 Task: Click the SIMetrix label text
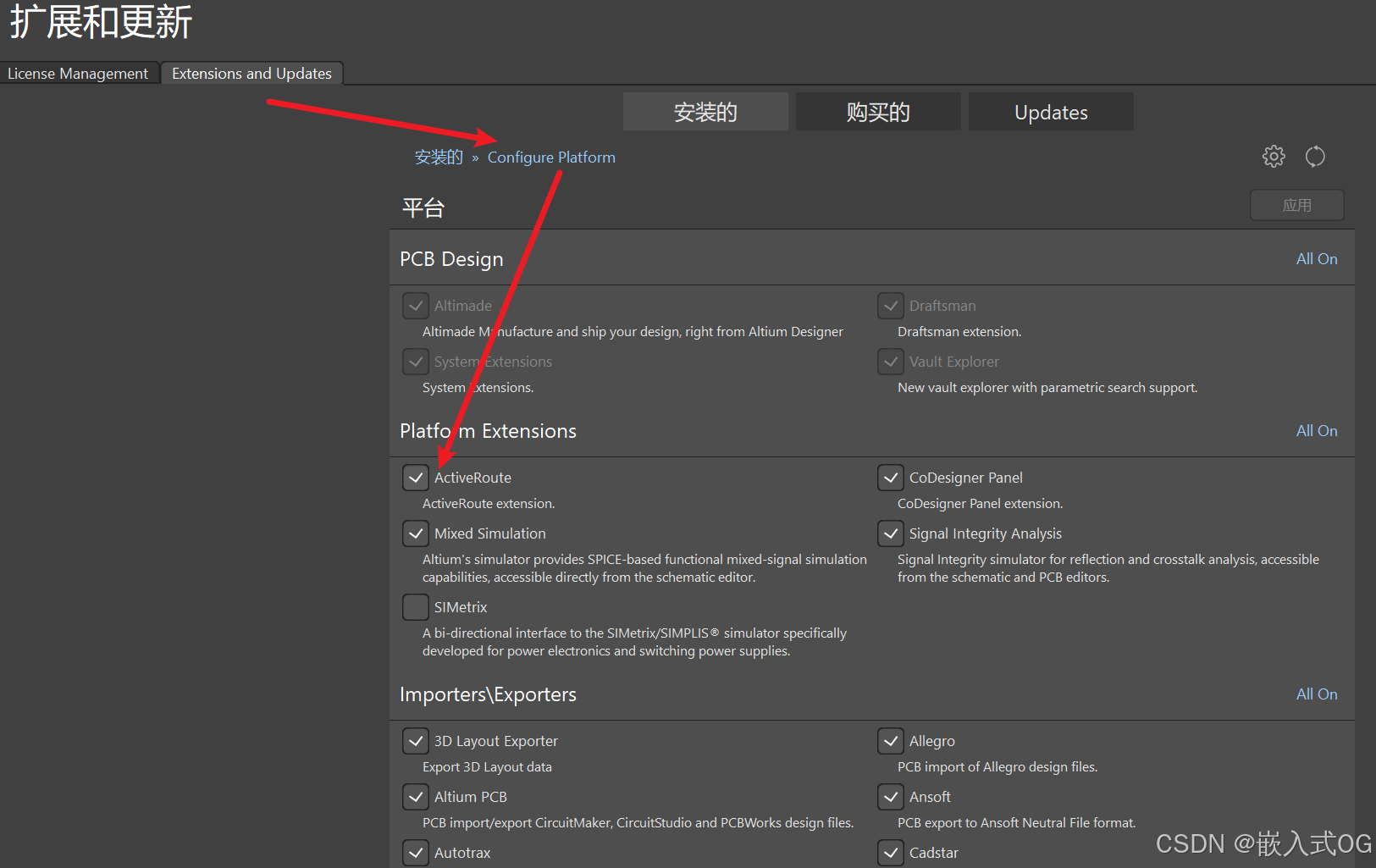[x=461, y=607]
